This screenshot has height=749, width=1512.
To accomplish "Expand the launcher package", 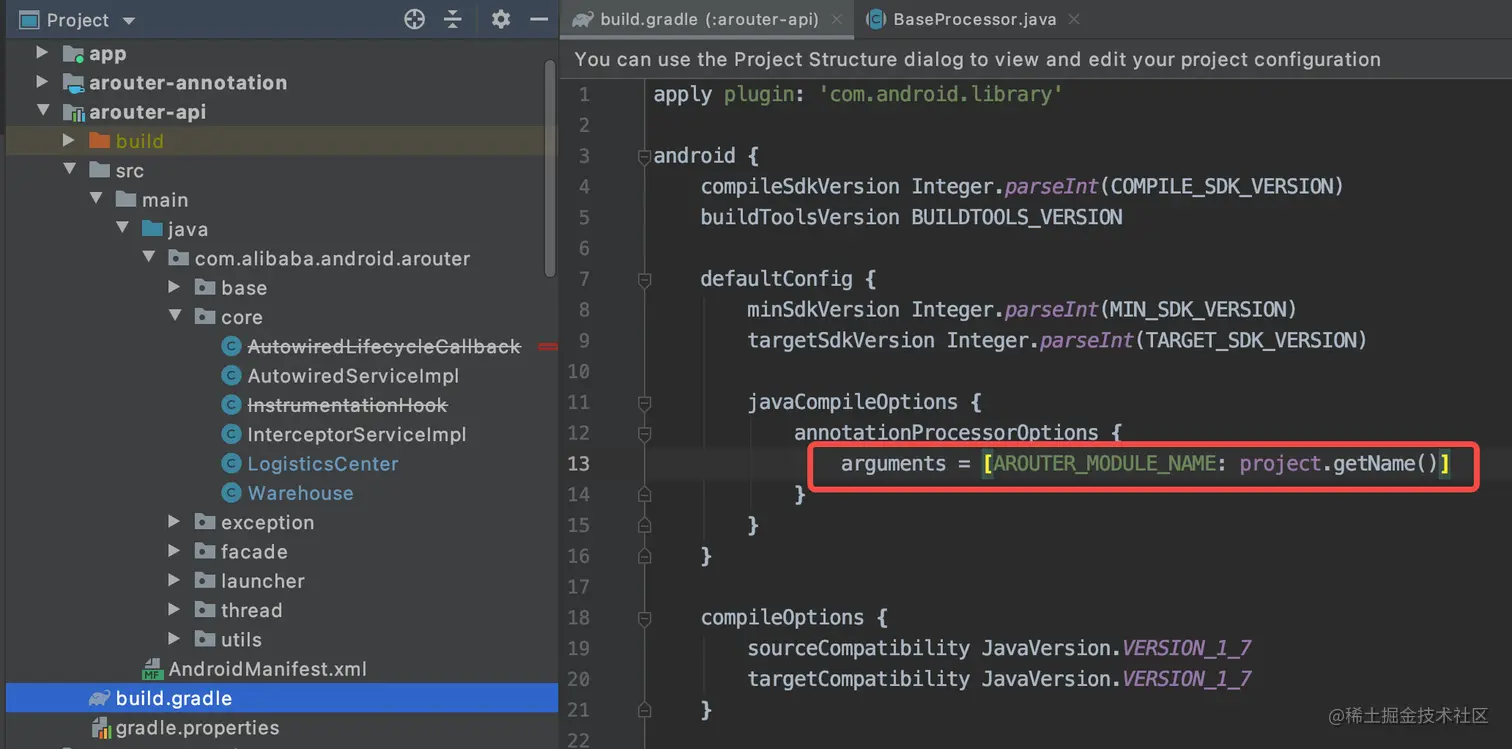I will [175, 580].
